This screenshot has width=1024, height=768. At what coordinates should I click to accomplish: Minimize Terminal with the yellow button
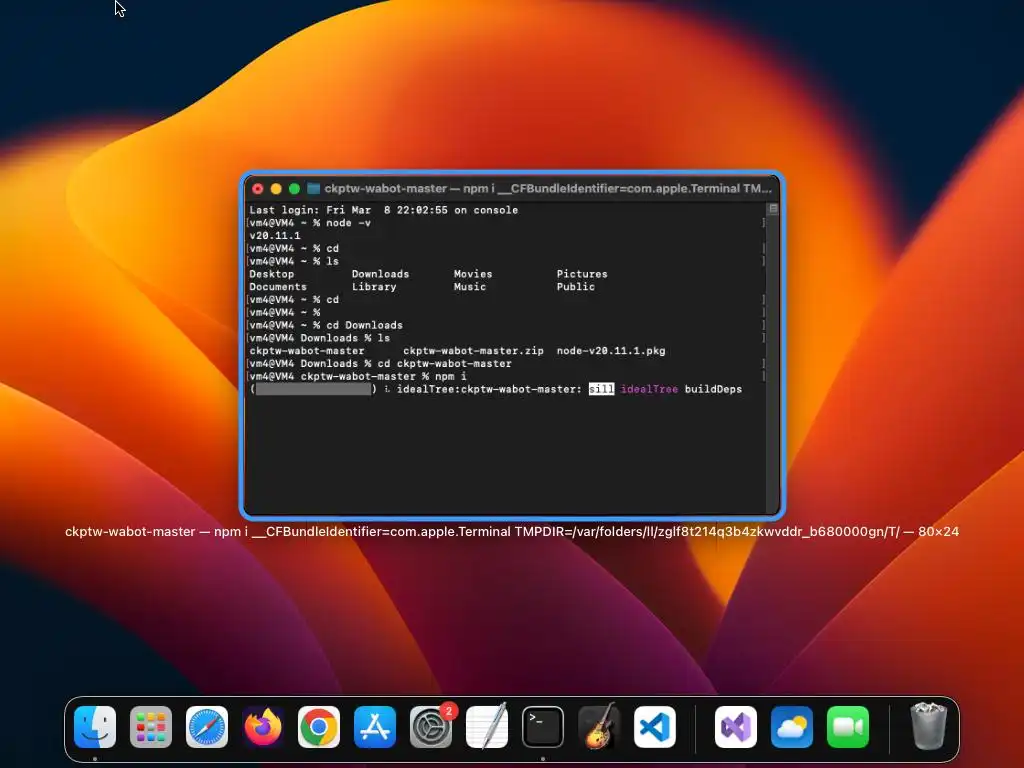point(276,189)
